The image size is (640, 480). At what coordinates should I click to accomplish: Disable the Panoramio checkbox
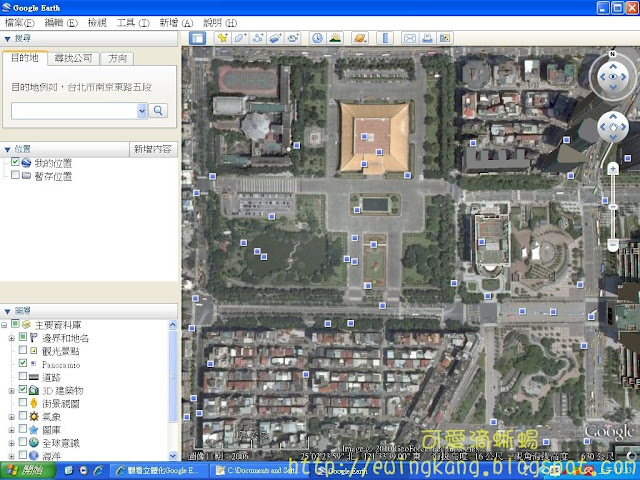[23, 363]
